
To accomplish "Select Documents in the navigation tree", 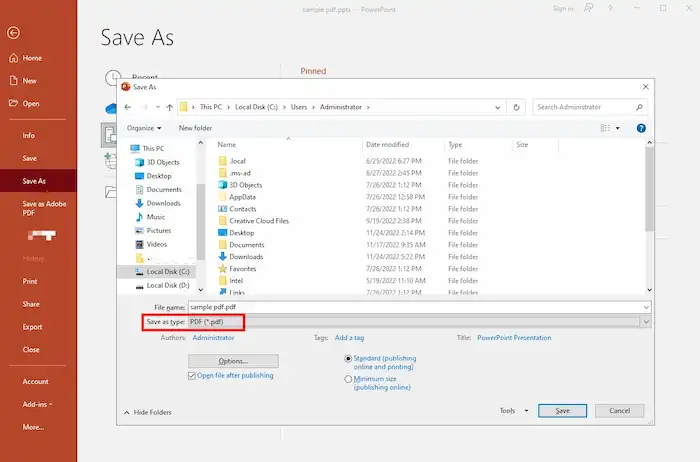I will pyautogui.click(x=164, y=189).
